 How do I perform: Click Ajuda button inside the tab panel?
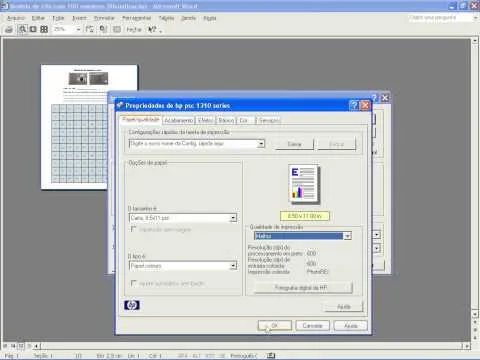point(344,306)
